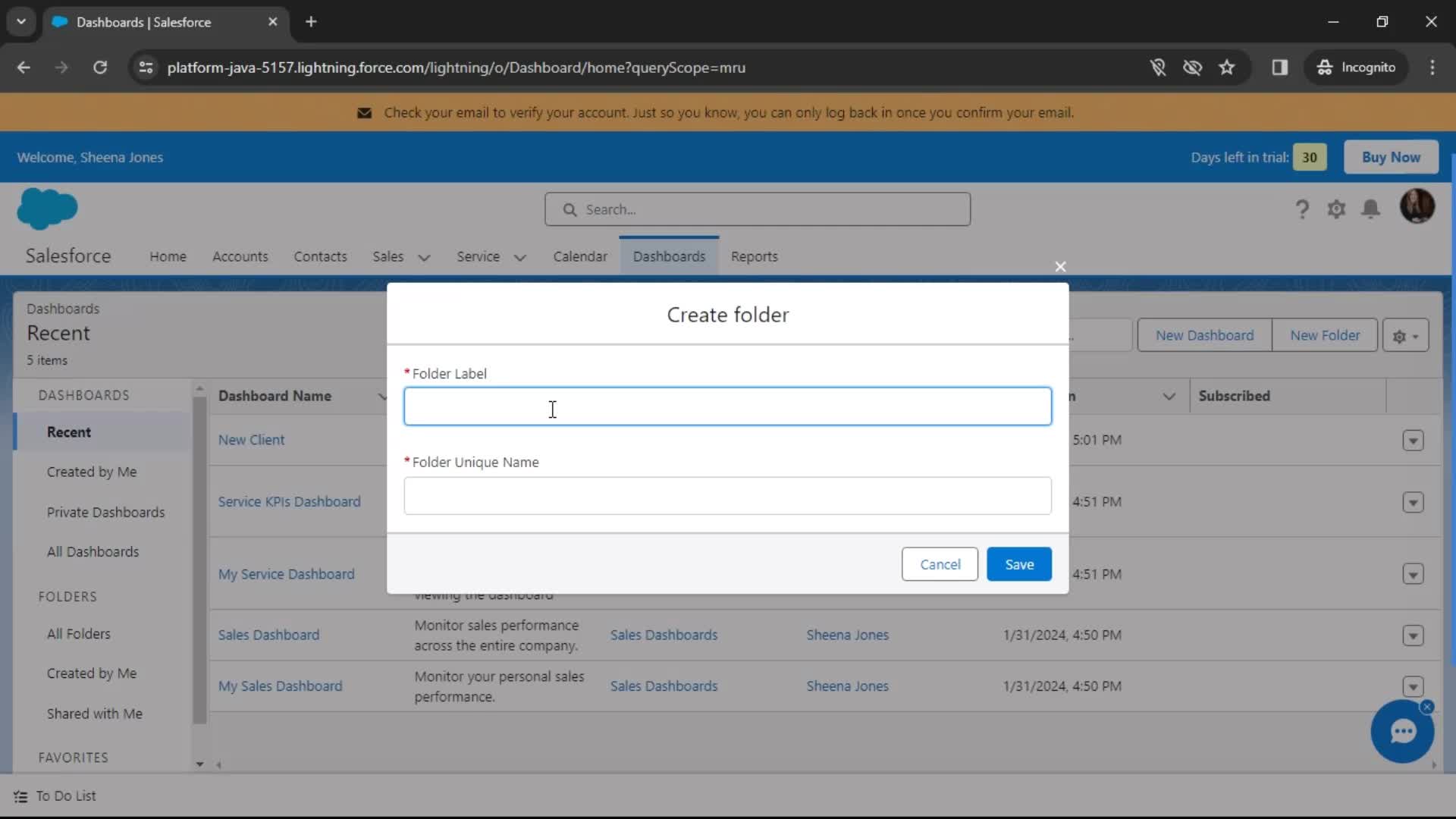Bookmark page with star icon
1456x819 pixels.
1226,67
